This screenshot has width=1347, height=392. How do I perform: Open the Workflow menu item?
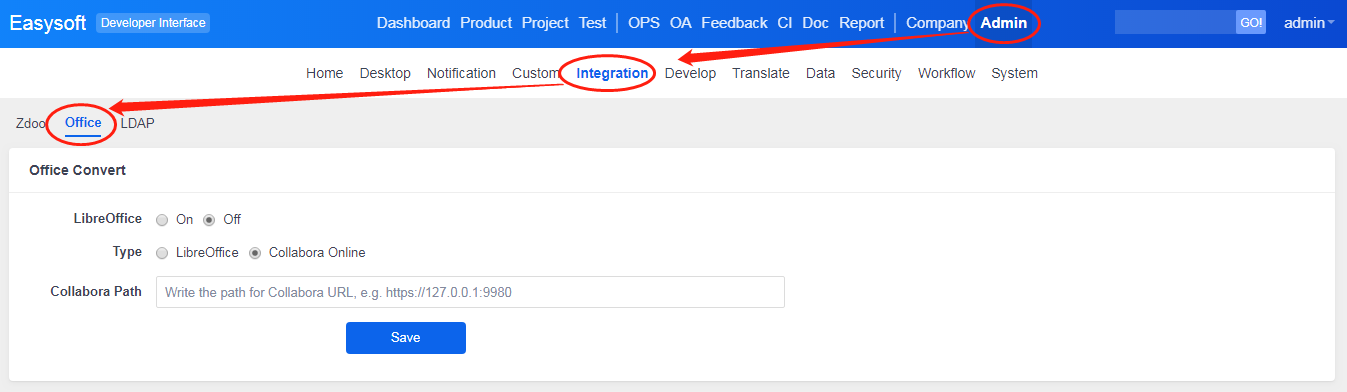946,73
